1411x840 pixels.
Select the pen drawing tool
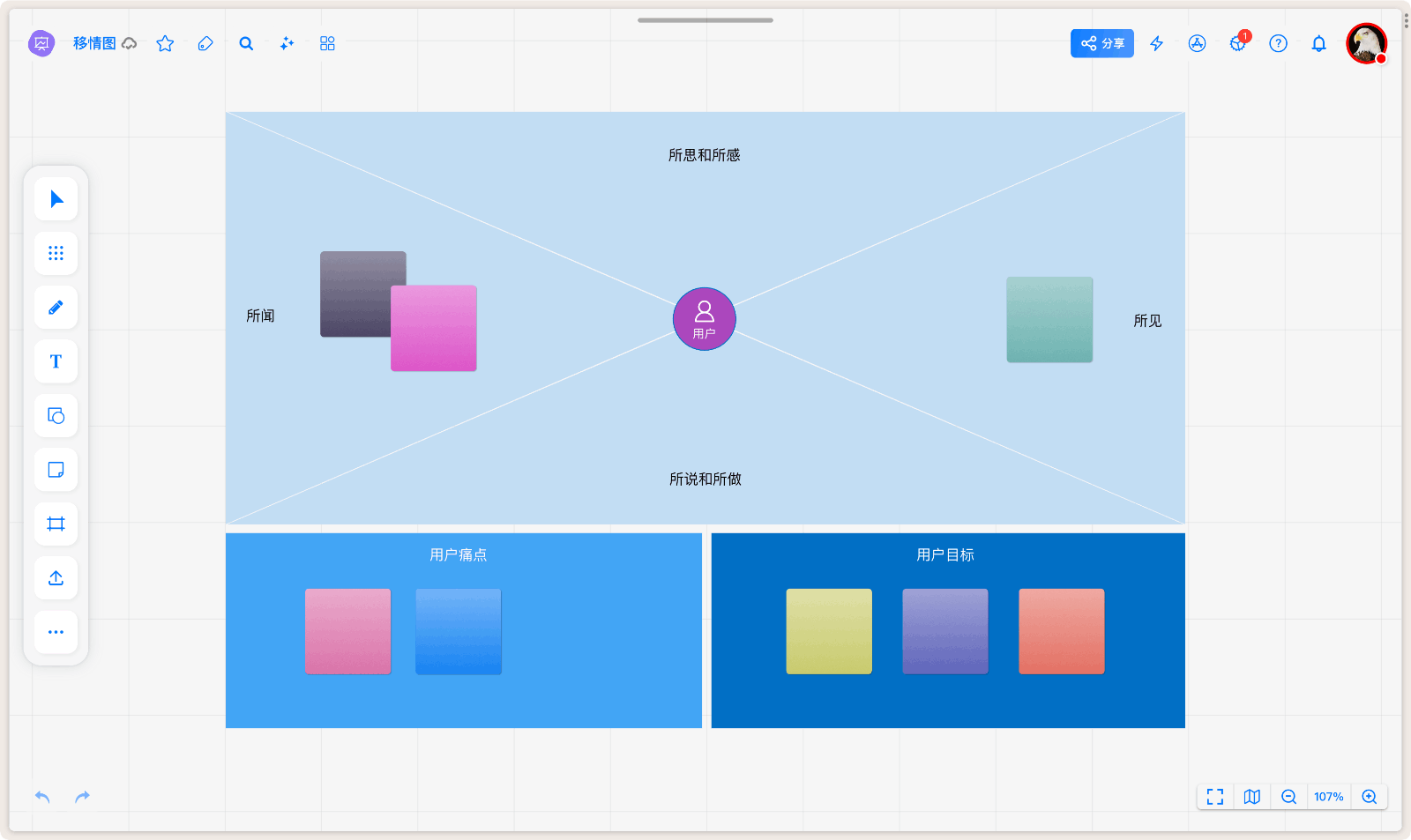coord(56,308)
